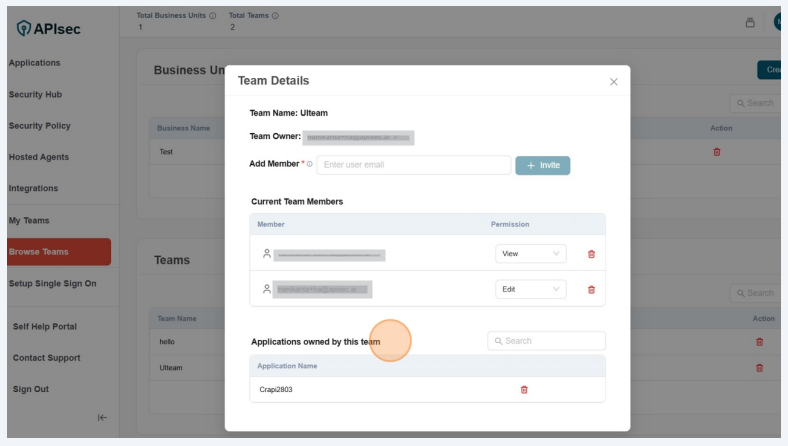Click the lock icon in header

[x=750, y=22]
